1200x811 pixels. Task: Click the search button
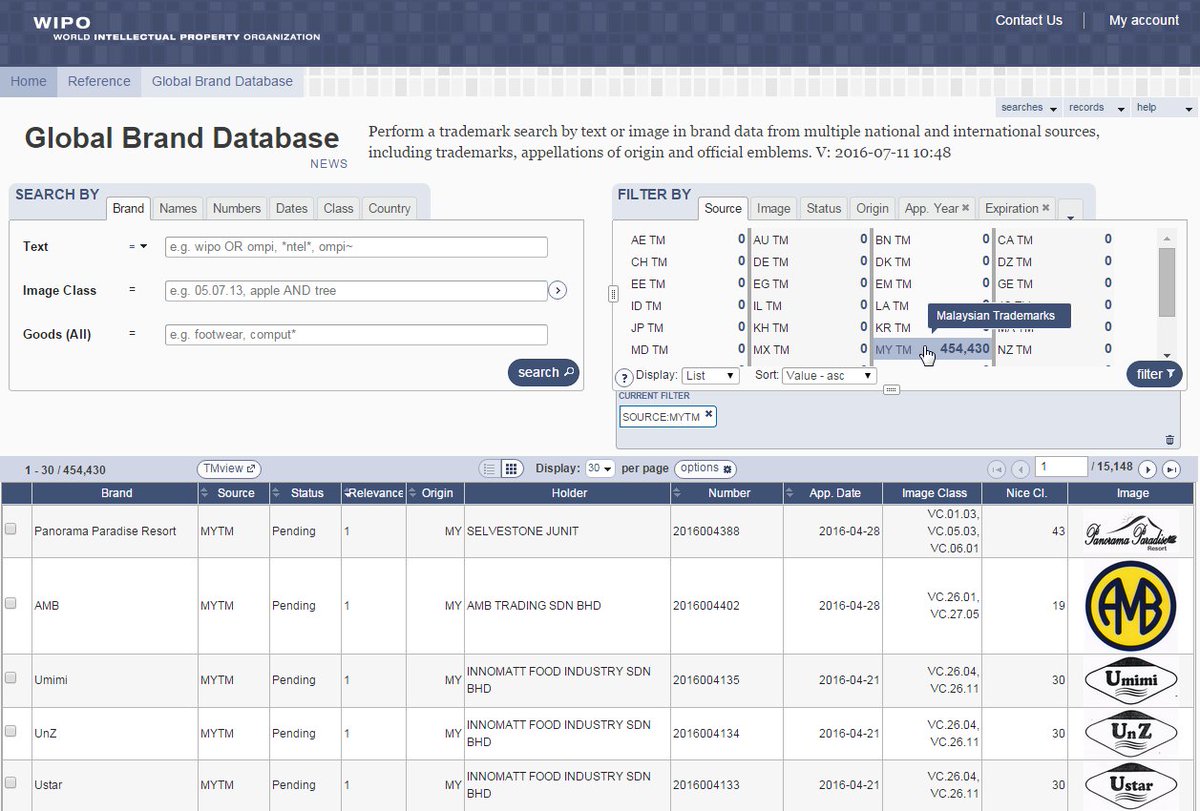click(544, 372)
